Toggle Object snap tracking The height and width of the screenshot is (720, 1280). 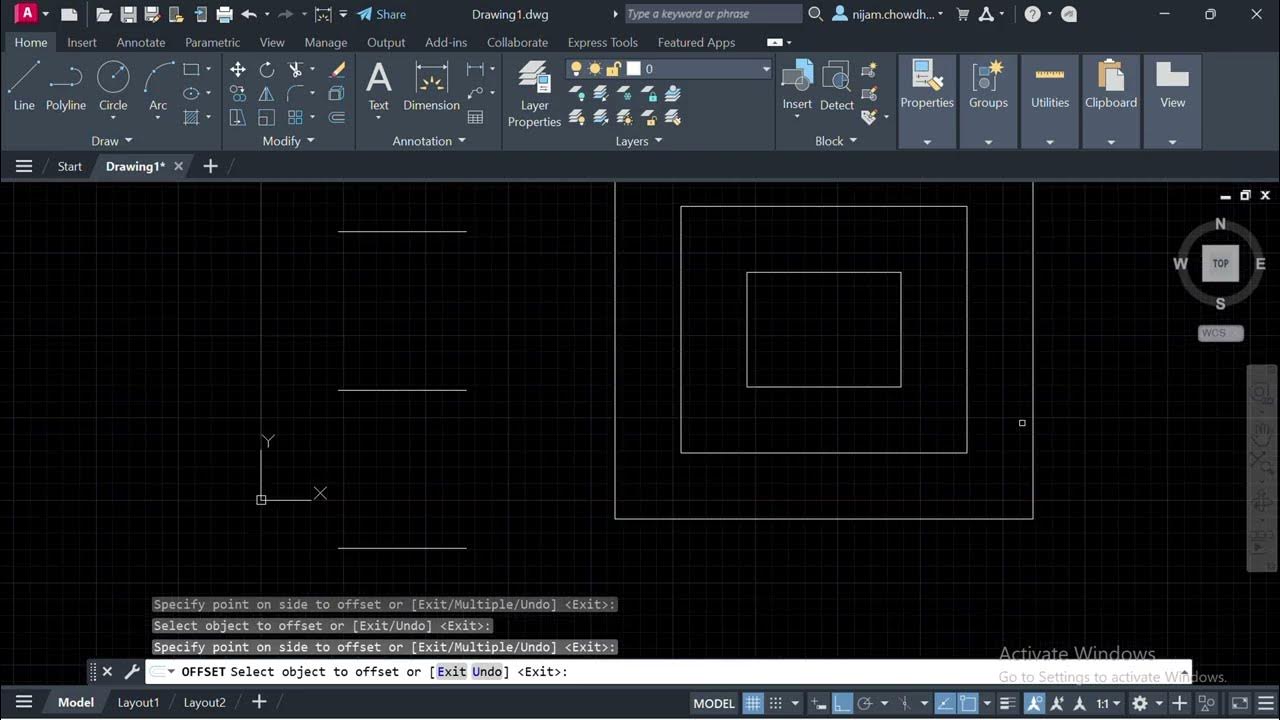944,703
